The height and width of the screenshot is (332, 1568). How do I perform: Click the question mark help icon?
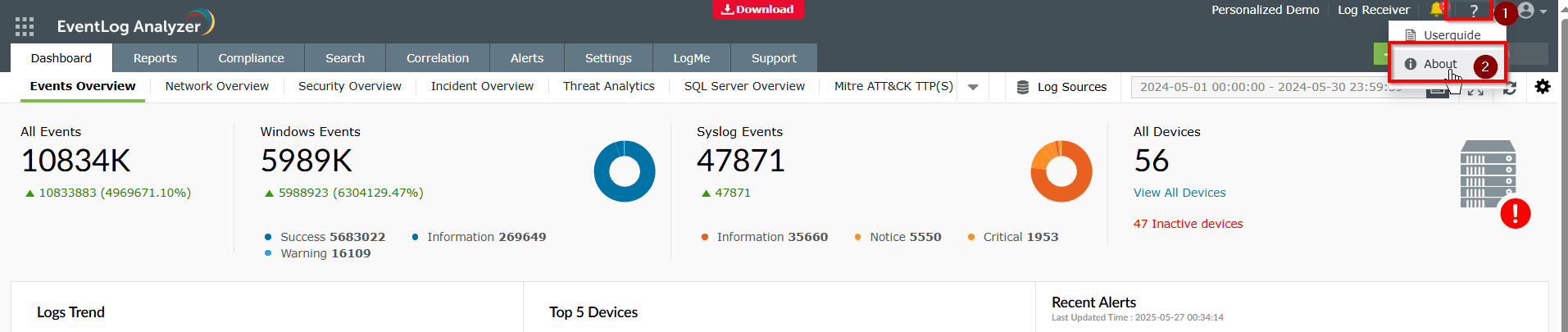coord(1473,11)
